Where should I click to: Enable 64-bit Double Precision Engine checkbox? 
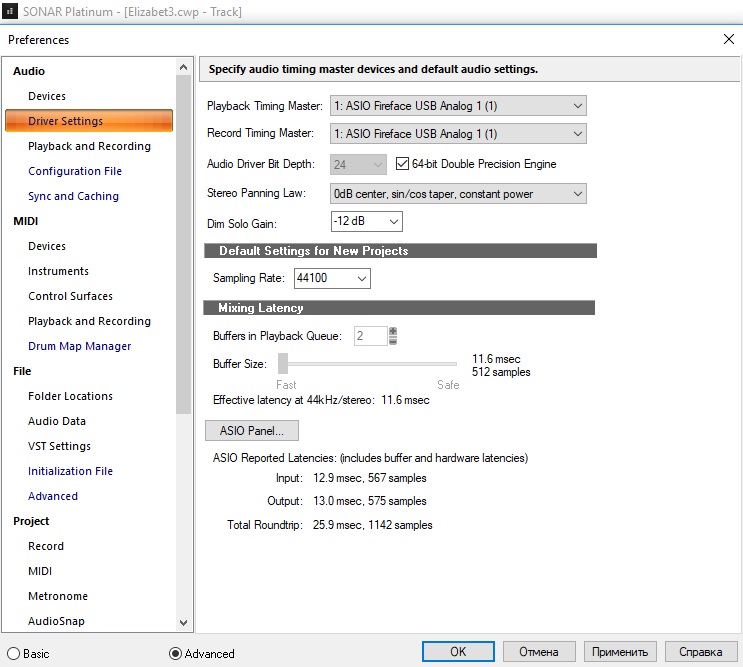(402, 164)
